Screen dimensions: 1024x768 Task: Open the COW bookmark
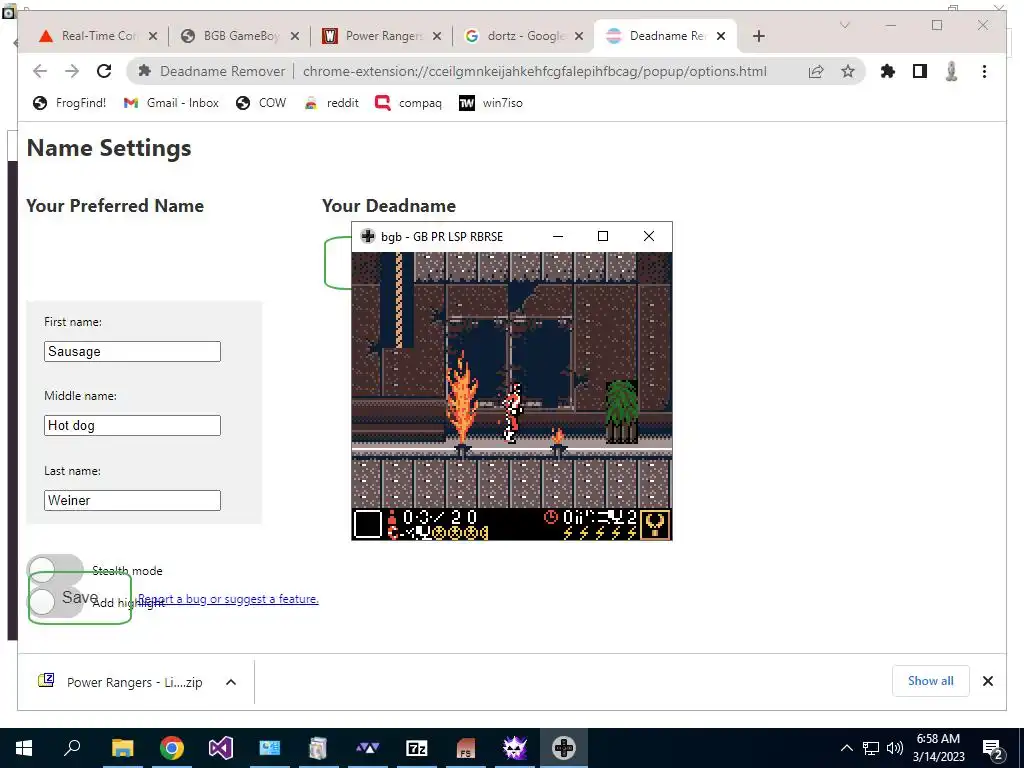(x=261, y=103)
